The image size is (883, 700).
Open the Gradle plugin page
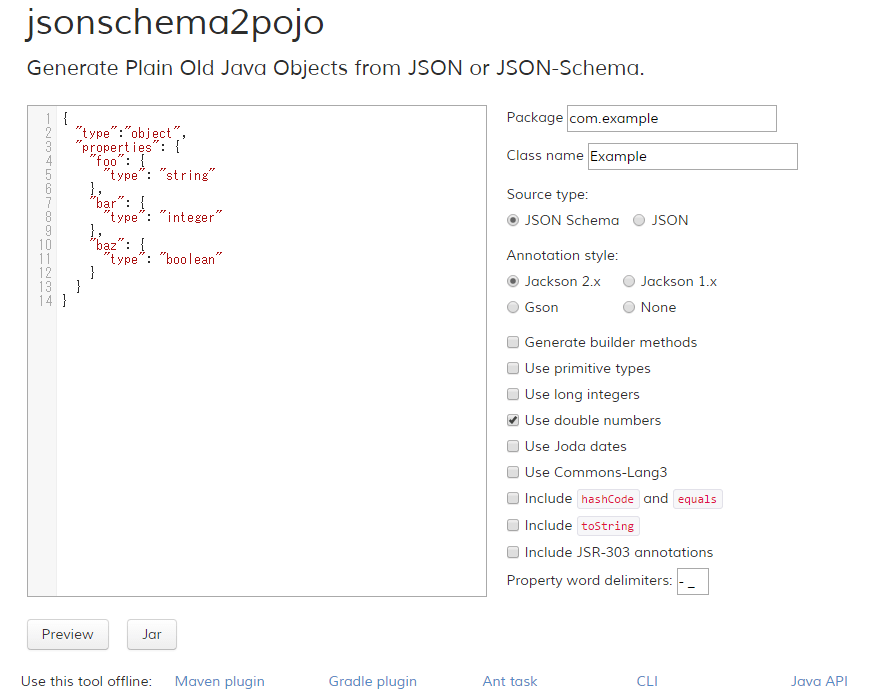pos(372,680)
